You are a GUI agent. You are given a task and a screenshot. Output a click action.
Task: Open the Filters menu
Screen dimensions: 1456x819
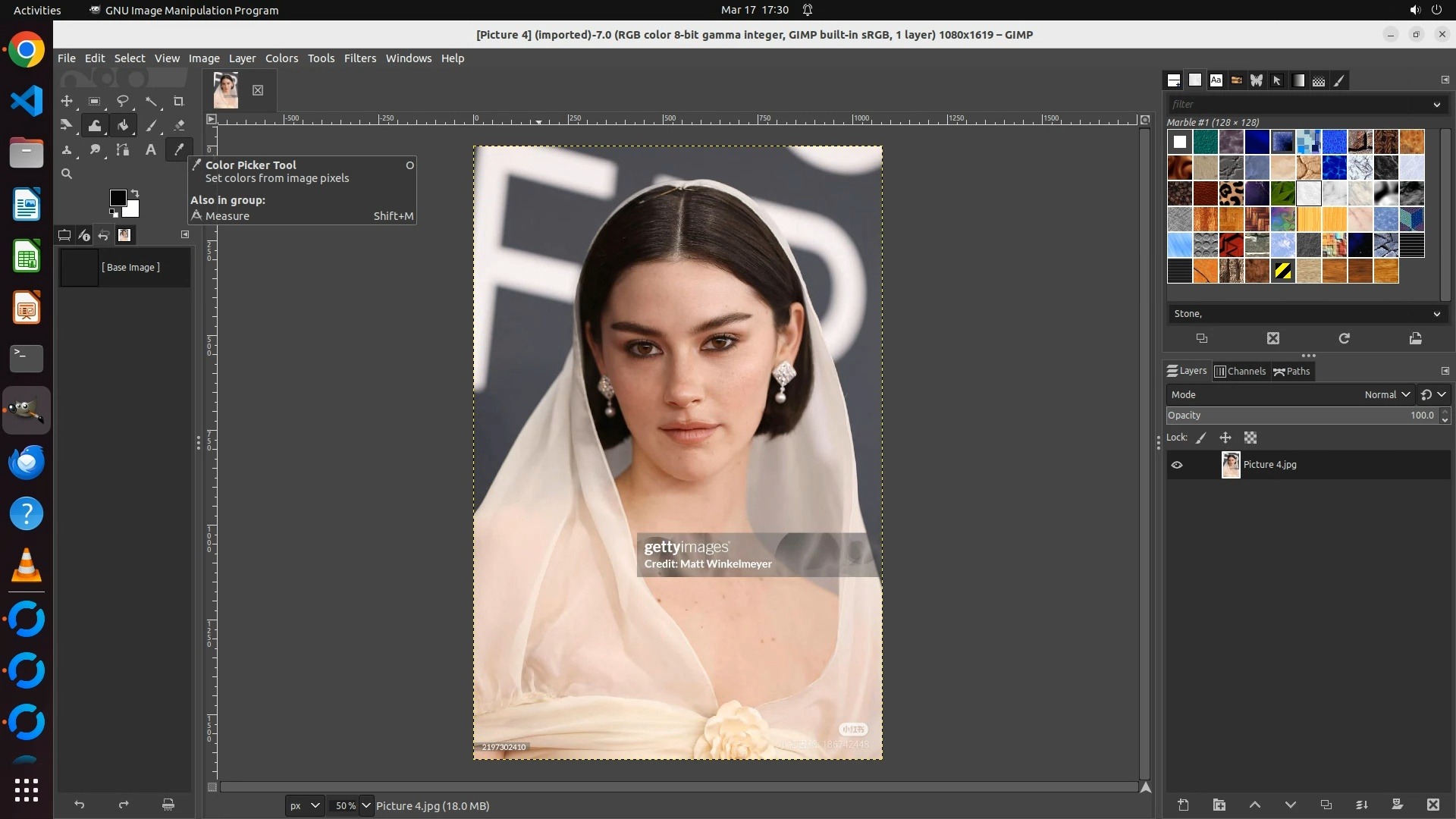(x=359, y=58)
